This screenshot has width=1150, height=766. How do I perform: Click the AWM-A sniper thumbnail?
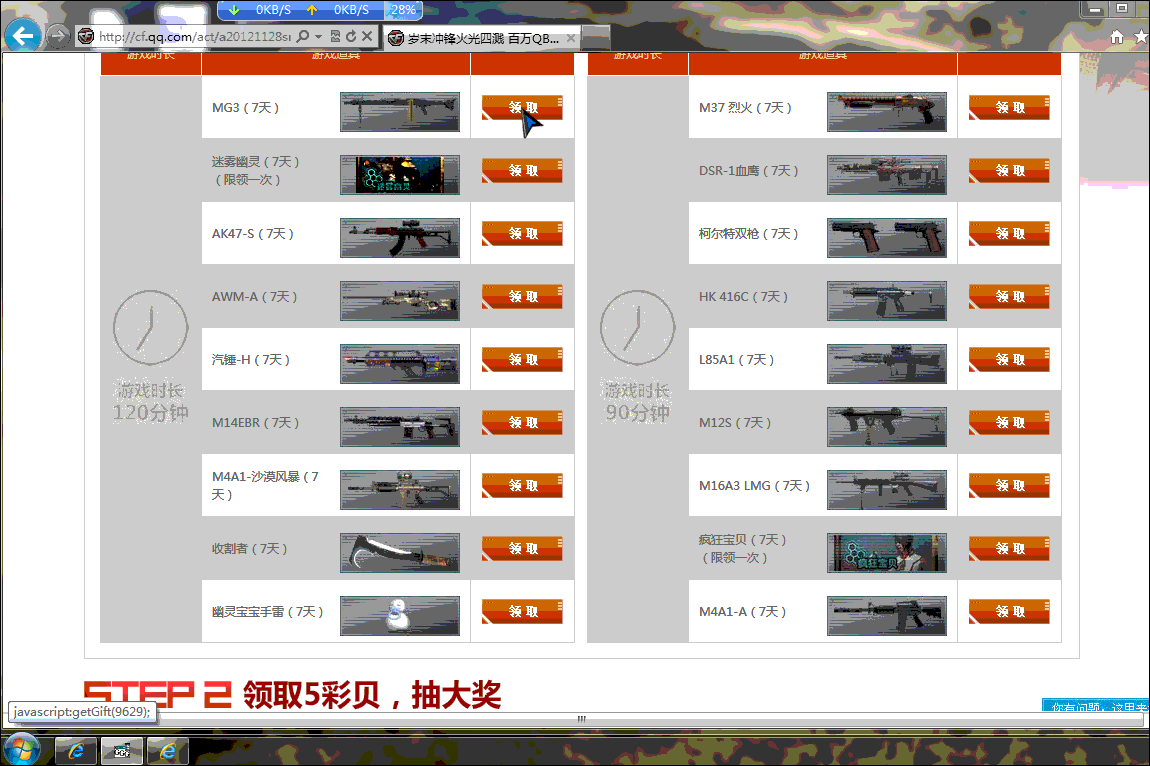tap(400, 301)
